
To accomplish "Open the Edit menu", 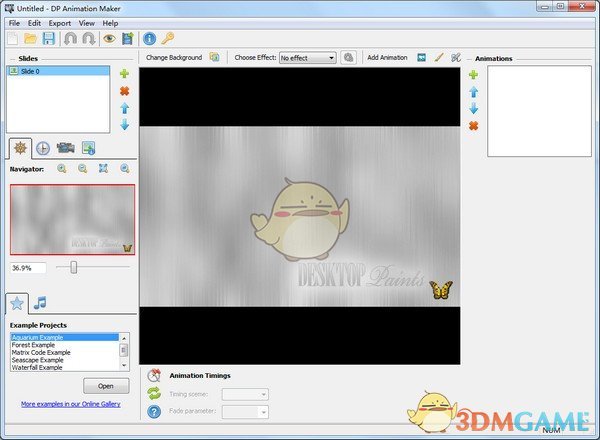I will (x=34, y=23).
